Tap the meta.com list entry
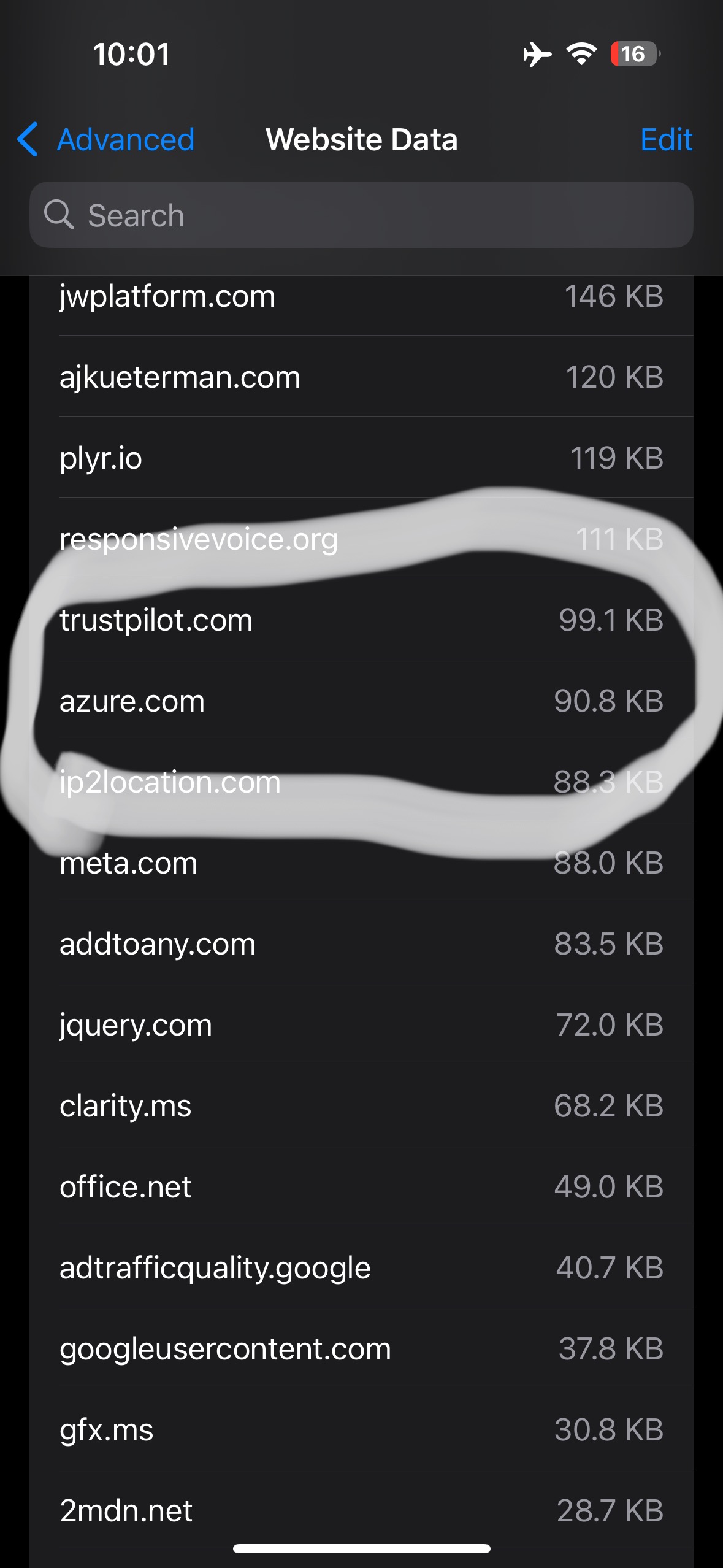The image size is (723, 1568). coord(361,863)
